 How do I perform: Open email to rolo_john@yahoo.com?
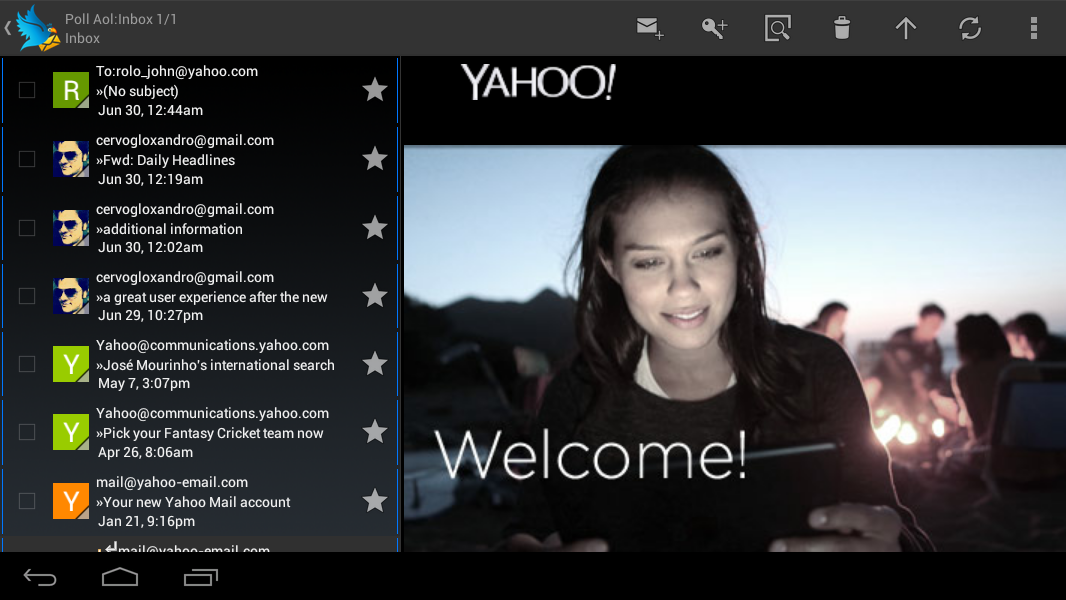[x=200, y=90]
